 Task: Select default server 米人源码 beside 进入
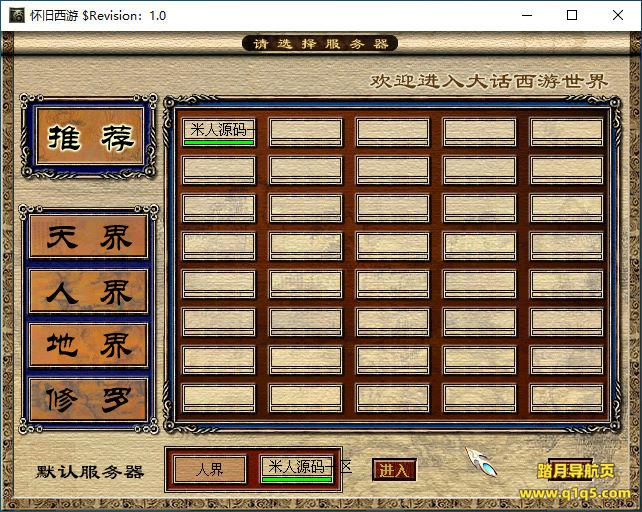click(x=296, y=467)
